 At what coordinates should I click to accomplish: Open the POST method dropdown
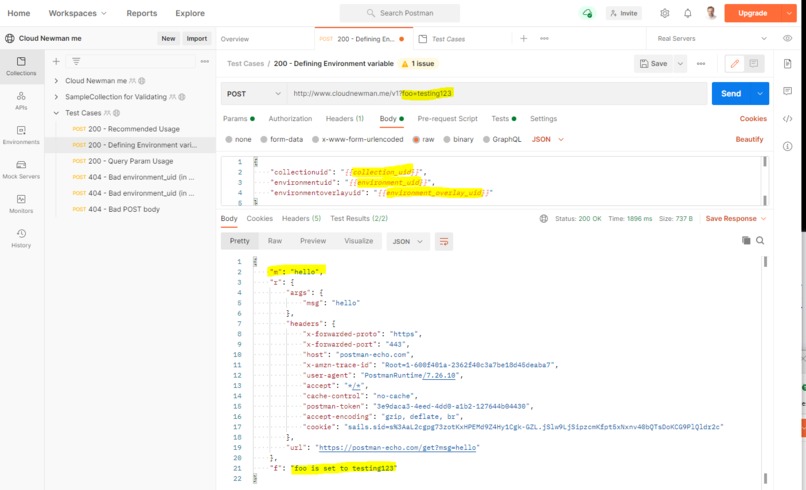pos(254,94)
